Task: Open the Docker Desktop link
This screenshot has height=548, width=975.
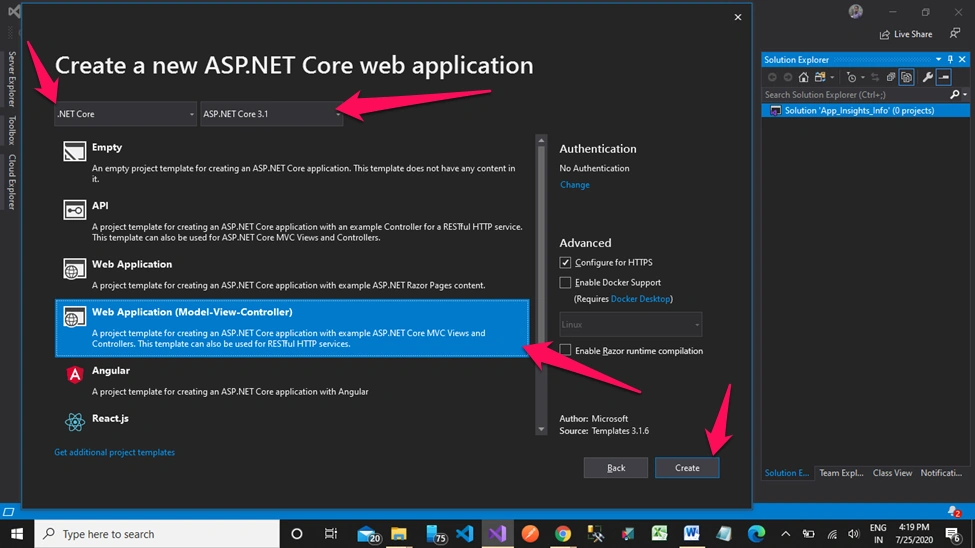Action: pos(640,299)
